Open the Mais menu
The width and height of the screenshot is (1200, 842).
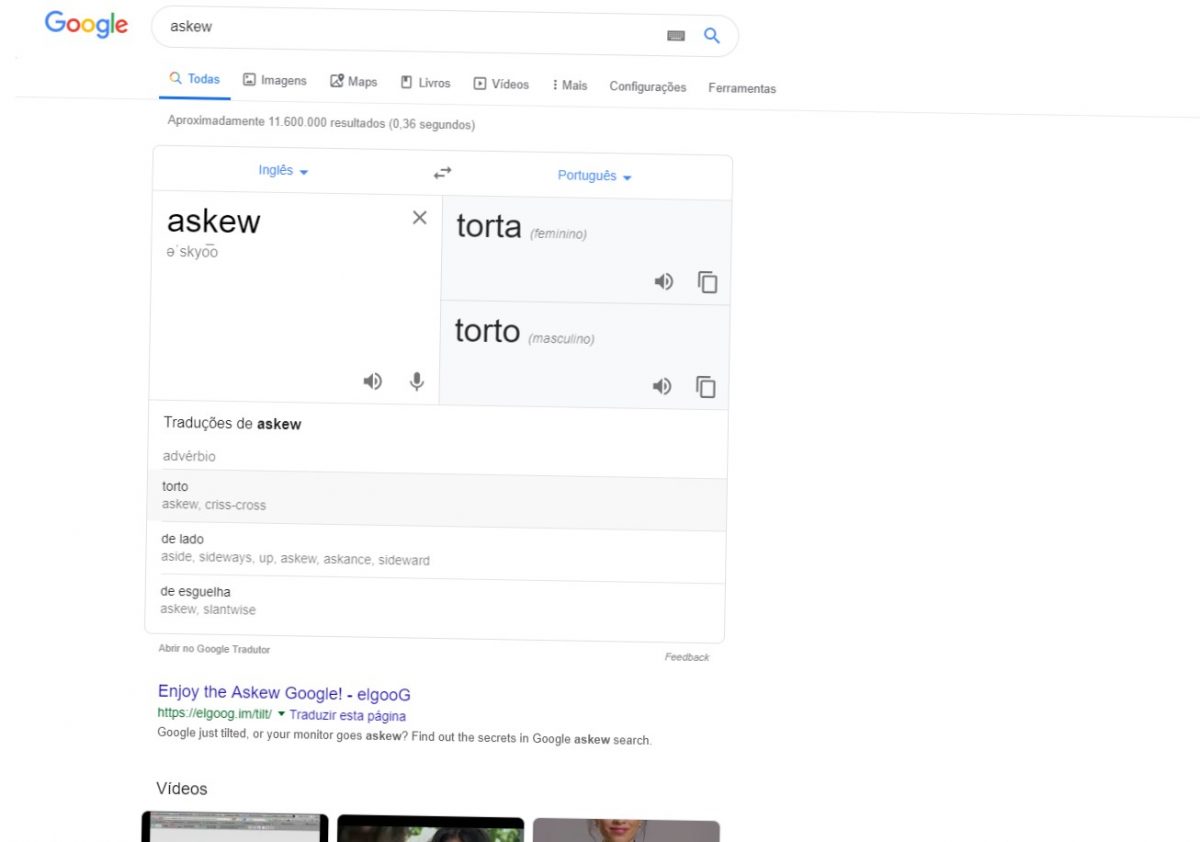570,85
